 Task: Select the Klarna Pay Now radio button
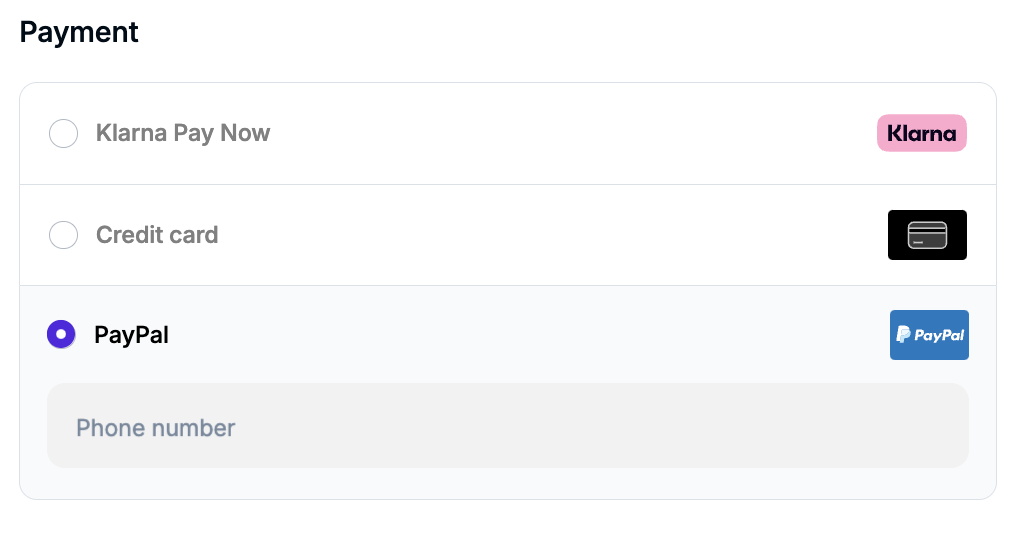click(63, 133)
